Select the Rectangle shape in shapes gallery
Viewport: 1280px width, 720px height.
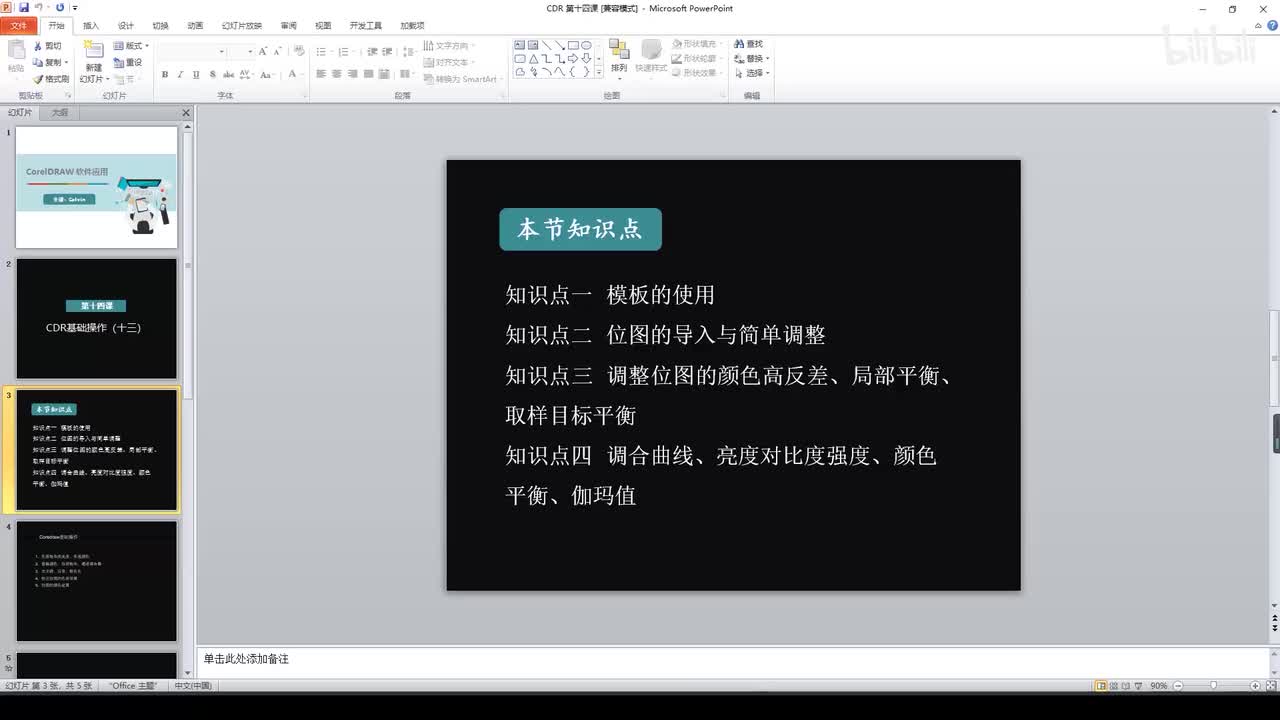point(573,45)
